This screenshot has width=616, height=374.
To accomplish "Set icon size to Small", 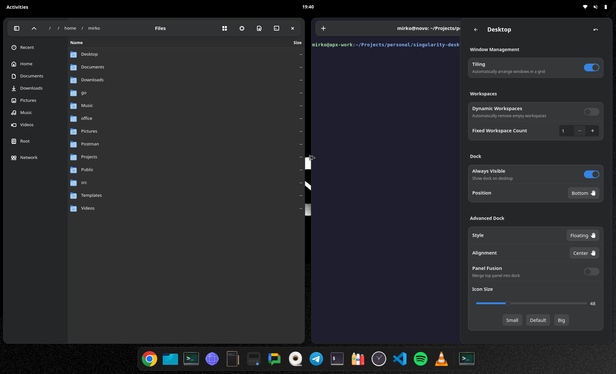I will pyautogui.click(x=512, y=320).
